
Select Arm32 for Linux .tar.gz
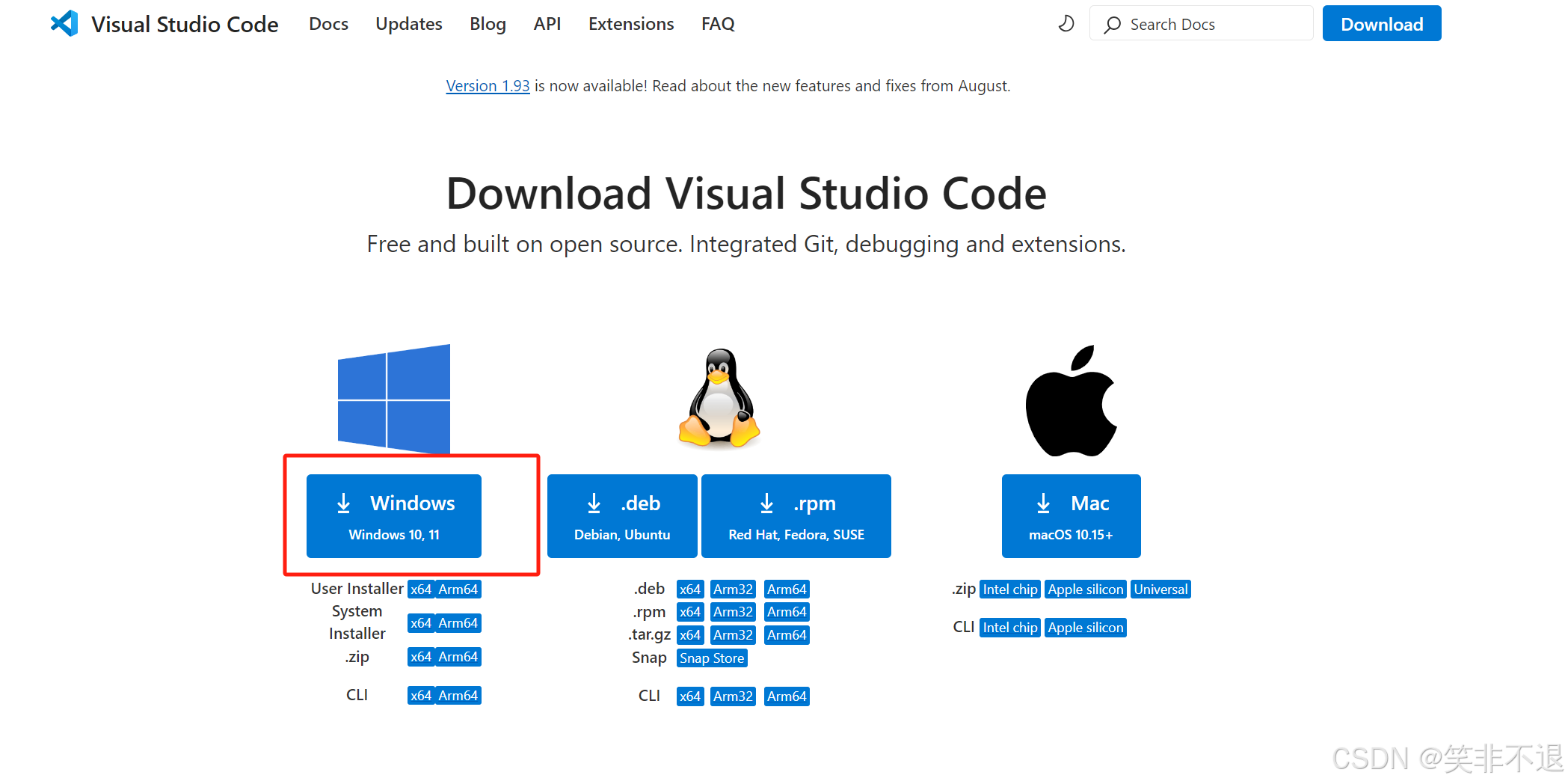coord(733,635)
